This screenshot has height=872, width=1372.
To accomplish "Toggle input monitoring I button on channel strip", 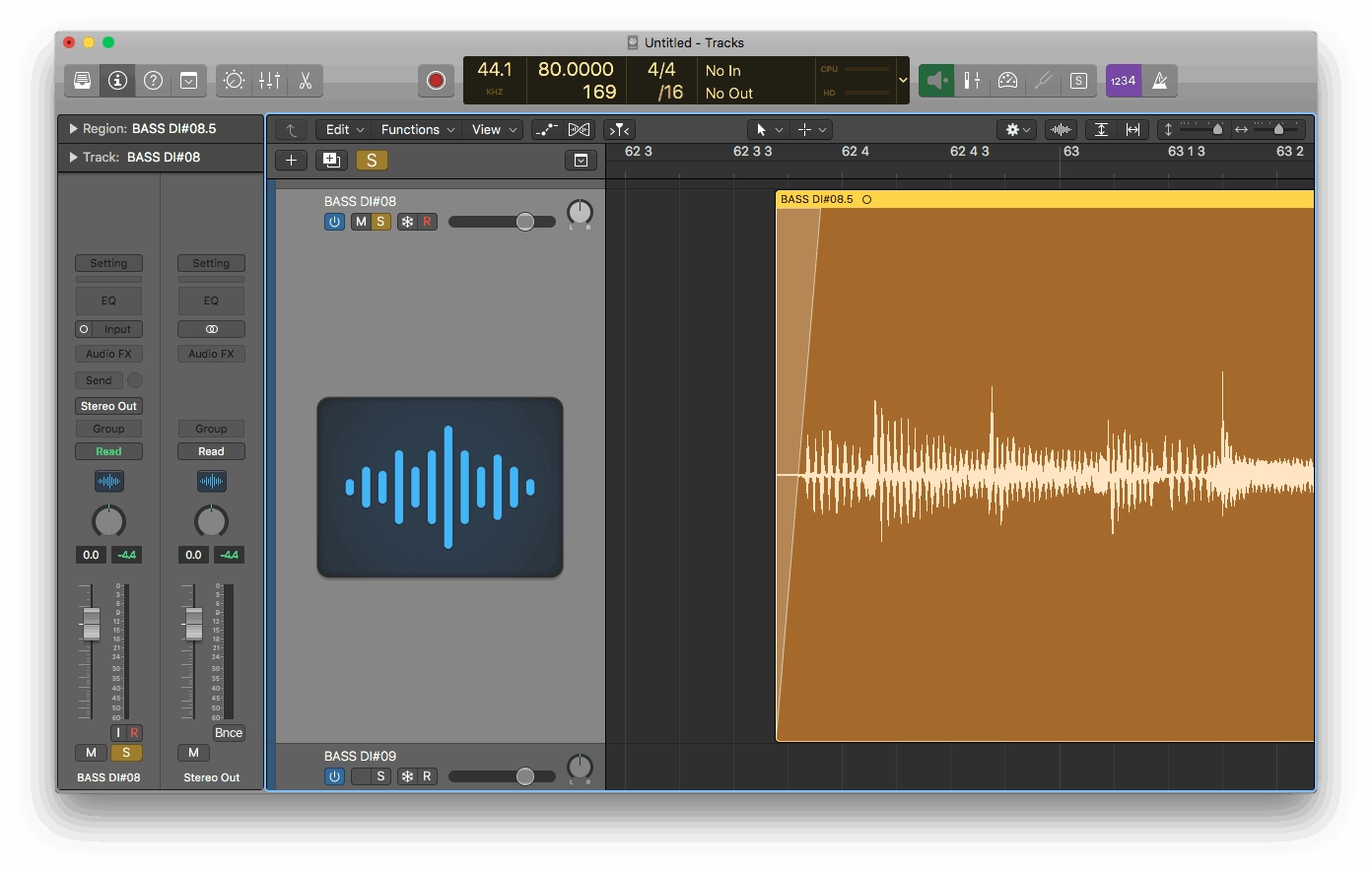I will pos(118,733).
